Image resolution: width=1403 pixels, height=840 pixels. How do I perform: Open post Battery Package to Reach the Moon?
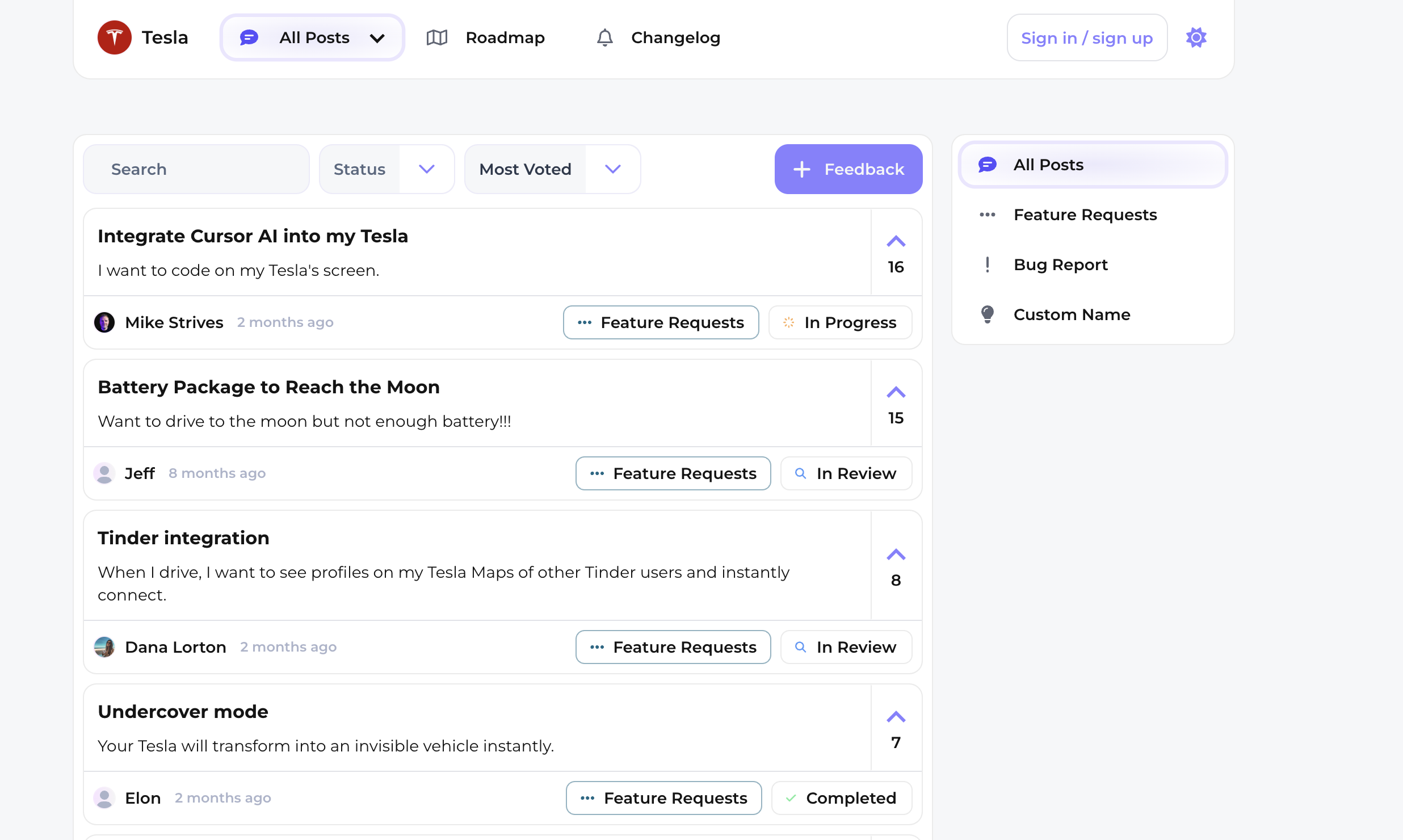click(x=268, y=387)
